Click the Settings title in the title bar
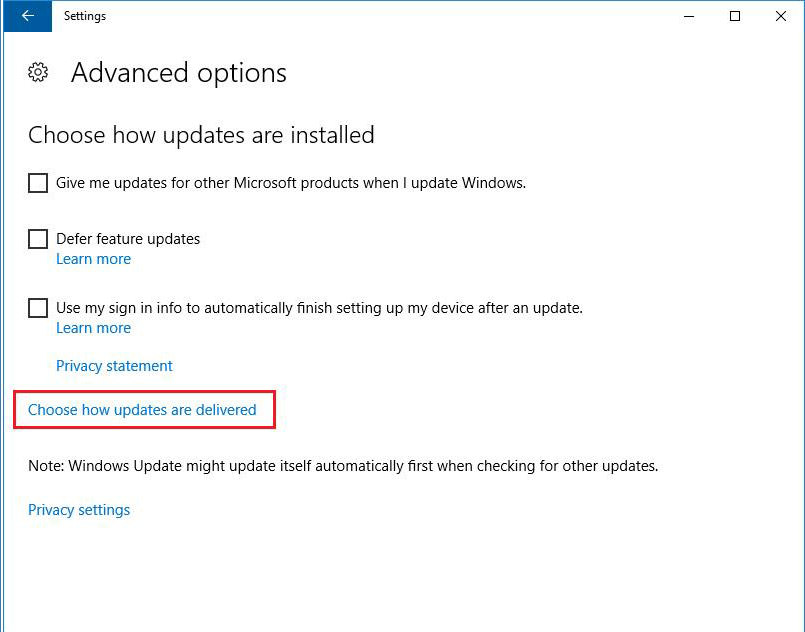805x632 pixels. (85, 16)
